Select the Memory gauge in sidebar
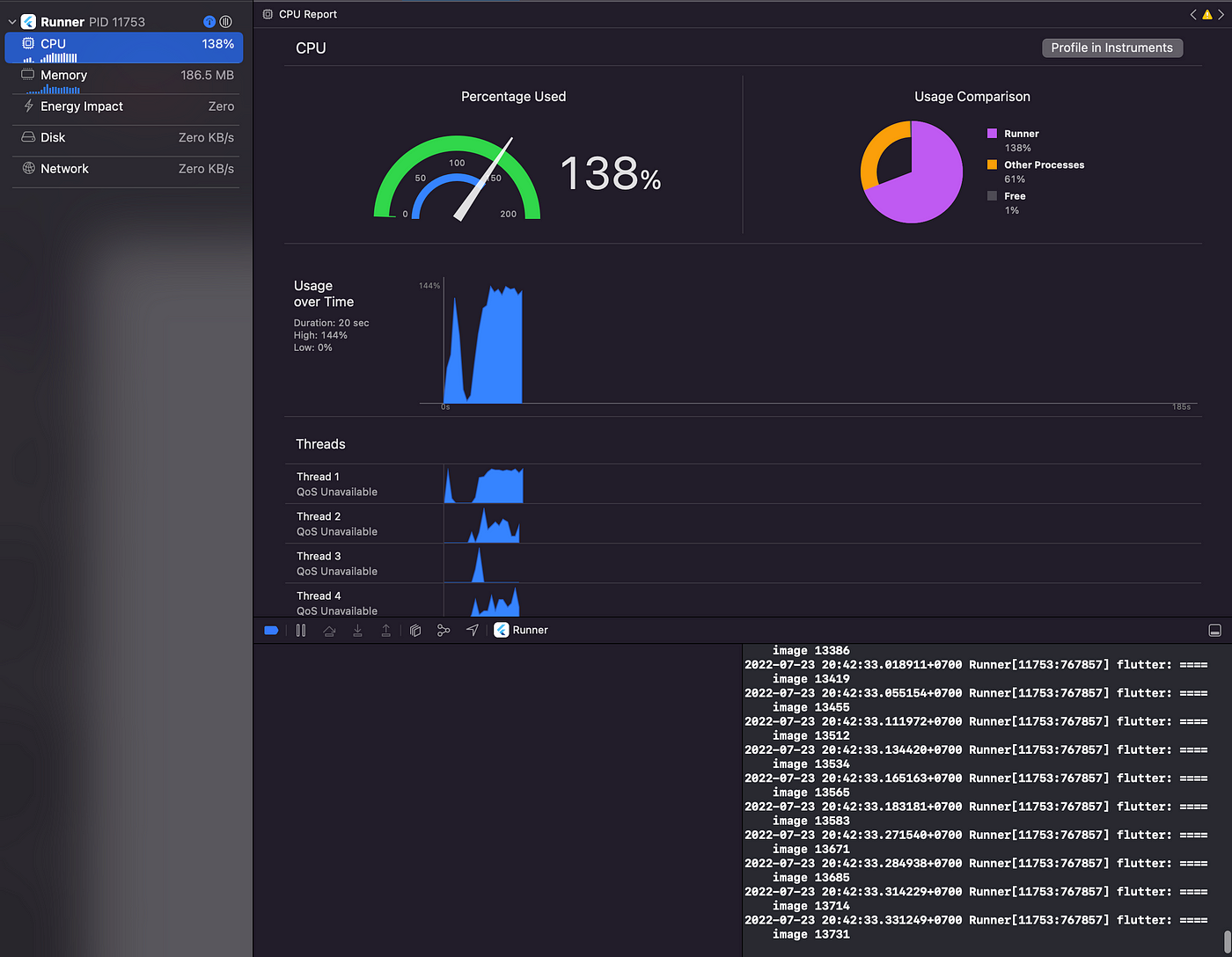 click(x=126, y=78)
